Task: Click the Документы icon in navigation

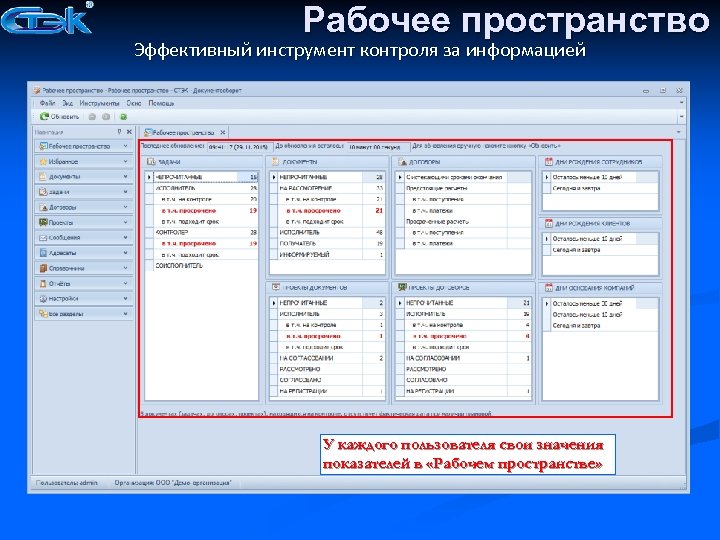Action: click(43, 177)
